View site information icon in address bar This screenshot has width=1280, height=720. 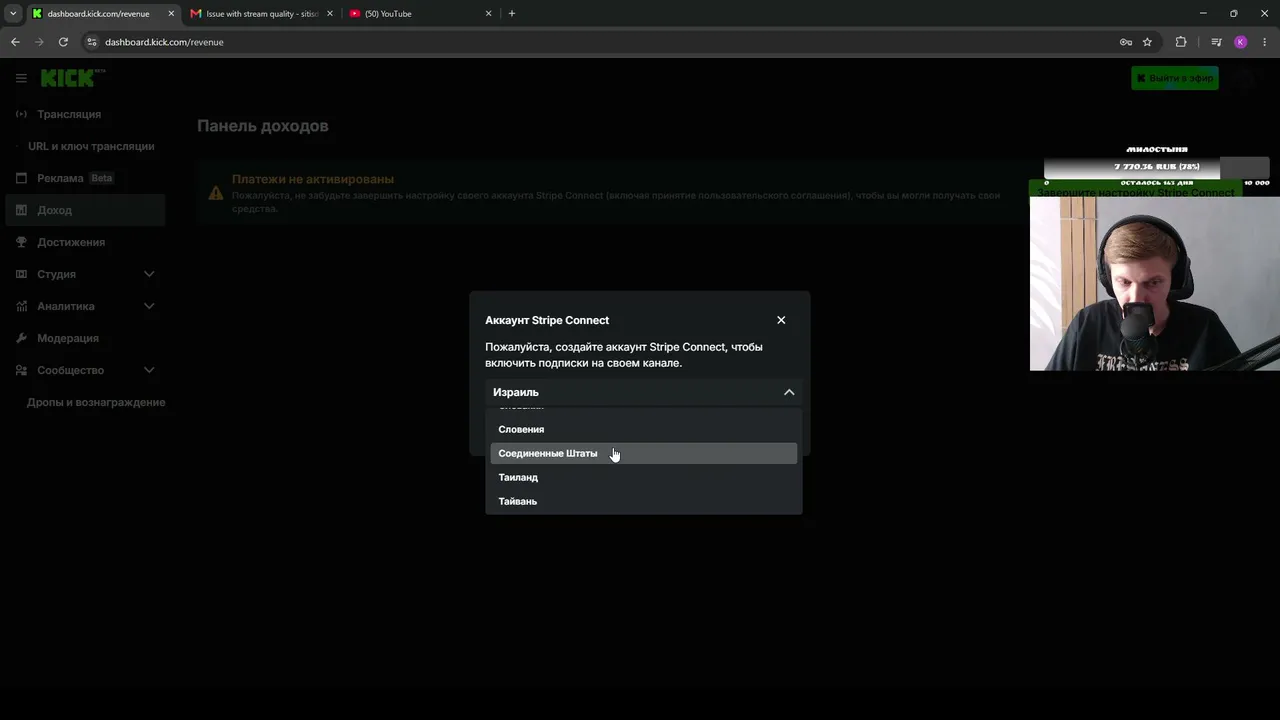tap(92, 42)
